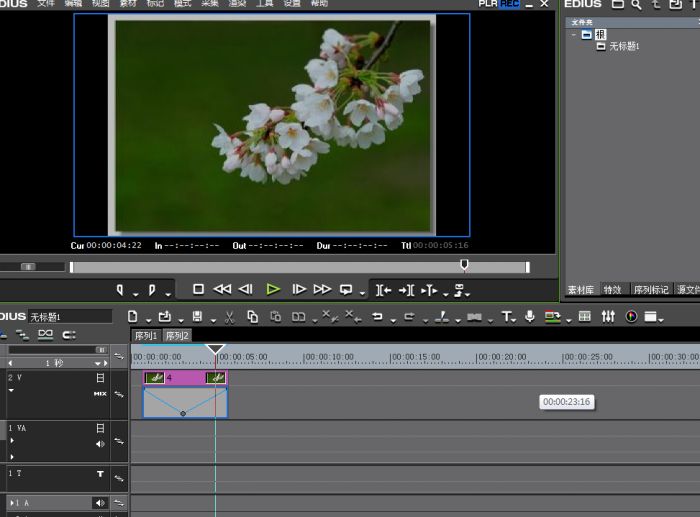The width and height of the screenshot is (700, 517).
Task: Collapse the root folder in bin tree
Action: (x=574, y=34)
